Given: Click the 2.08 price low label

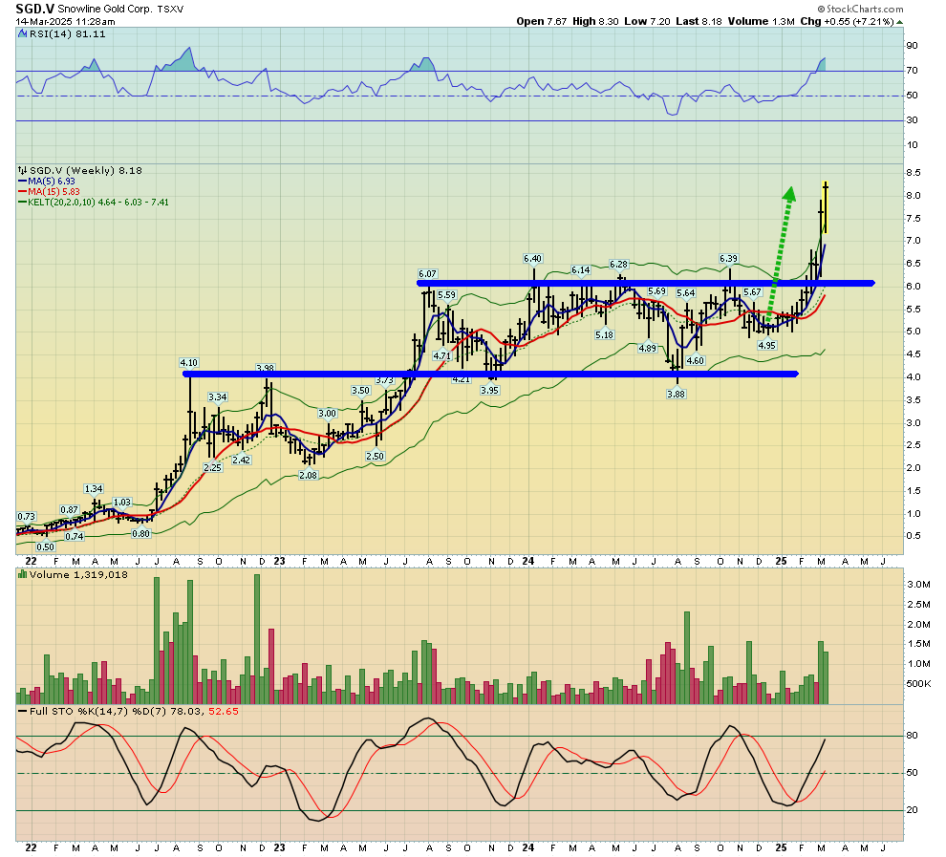Looking at the screenshot, I should pos(308,476).
